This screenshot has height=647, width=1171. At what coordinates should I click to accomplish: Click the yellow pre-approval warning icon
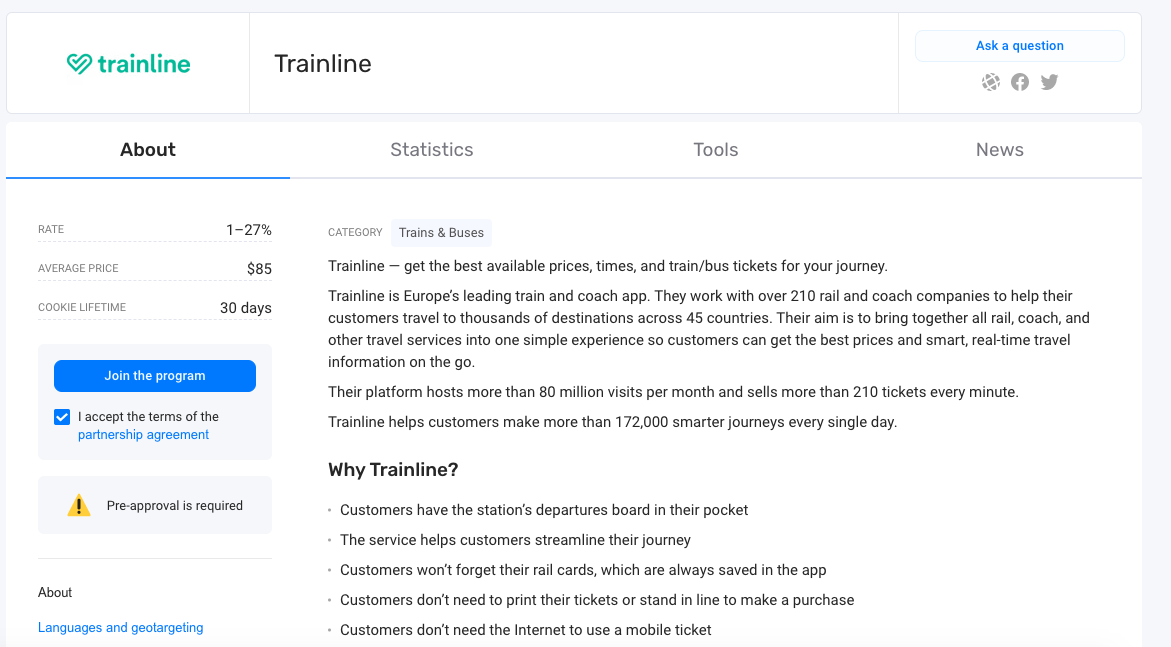[x=79, y=506]
